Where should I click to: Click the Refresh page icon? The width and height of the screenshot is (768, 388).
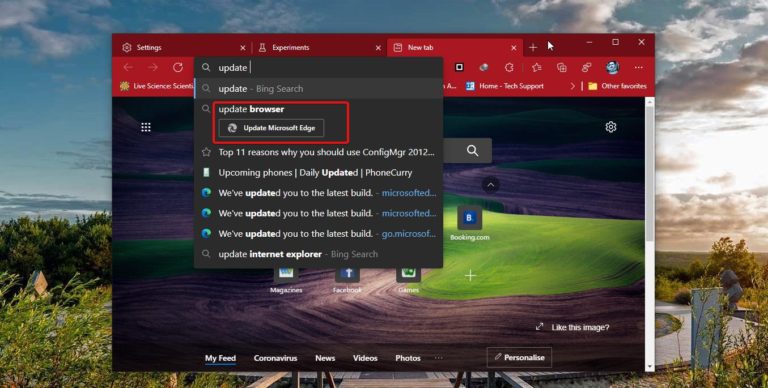(178, 68)
